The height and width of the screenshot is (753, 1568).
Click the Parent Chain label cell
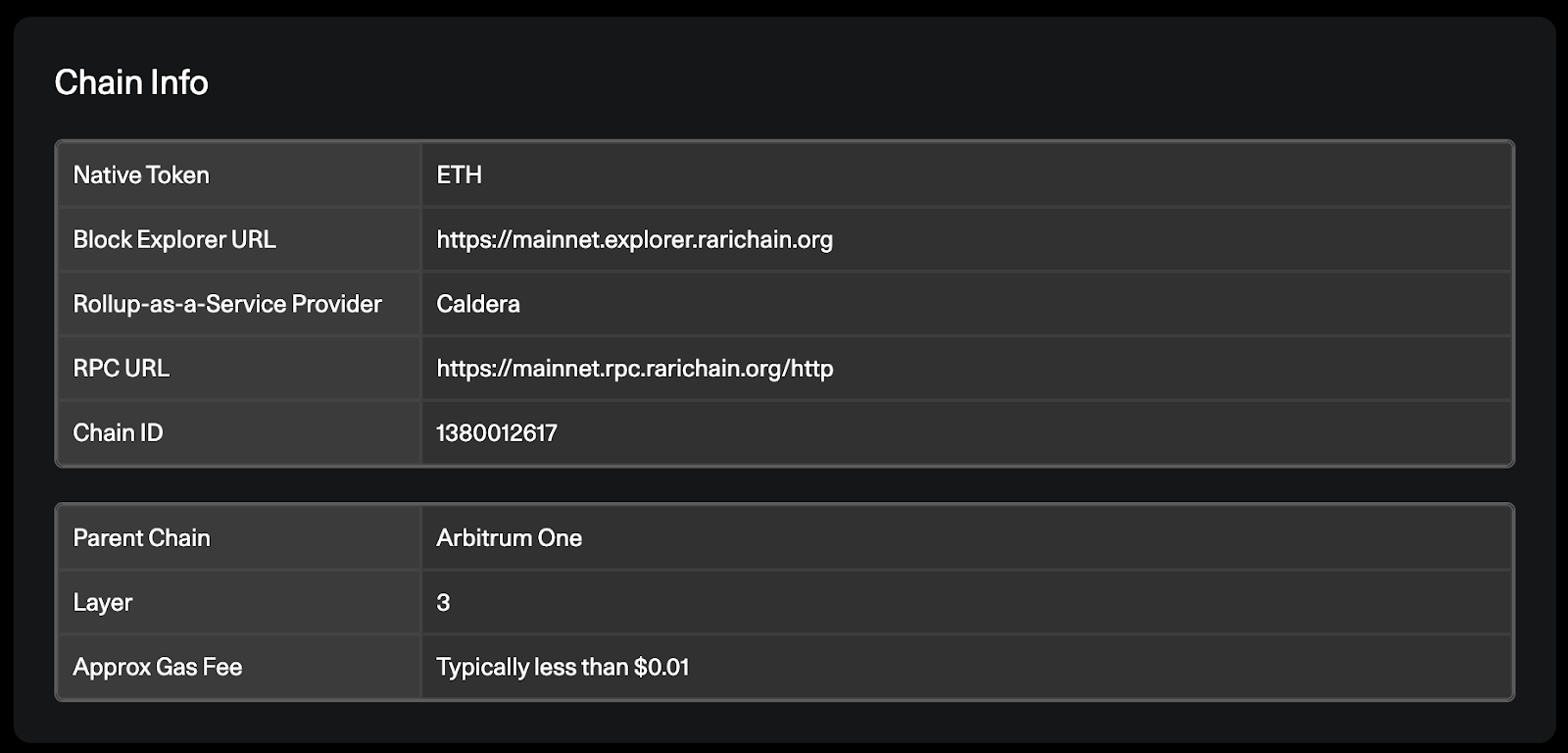click(239, 538)
